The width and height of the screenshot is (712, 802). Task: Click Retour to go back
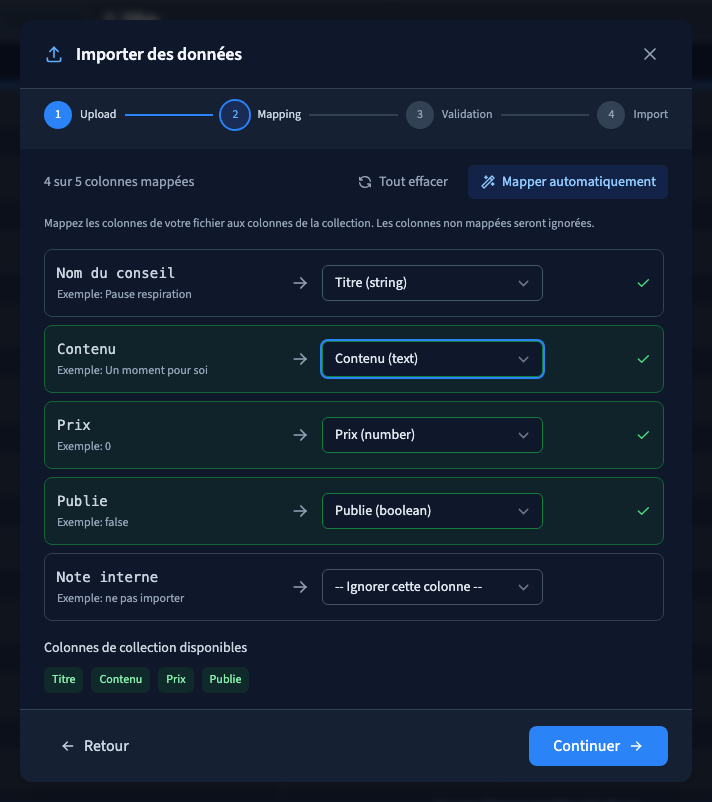tap(95, 746)
